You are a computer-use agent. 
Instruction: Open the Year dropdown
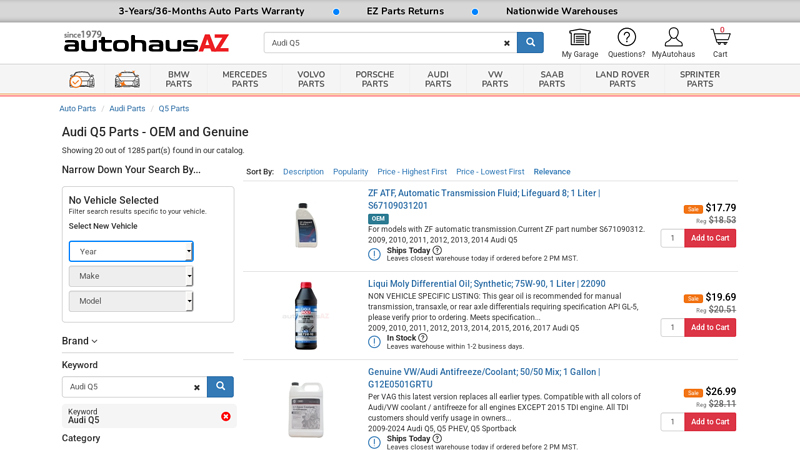[x=131, y=251]
